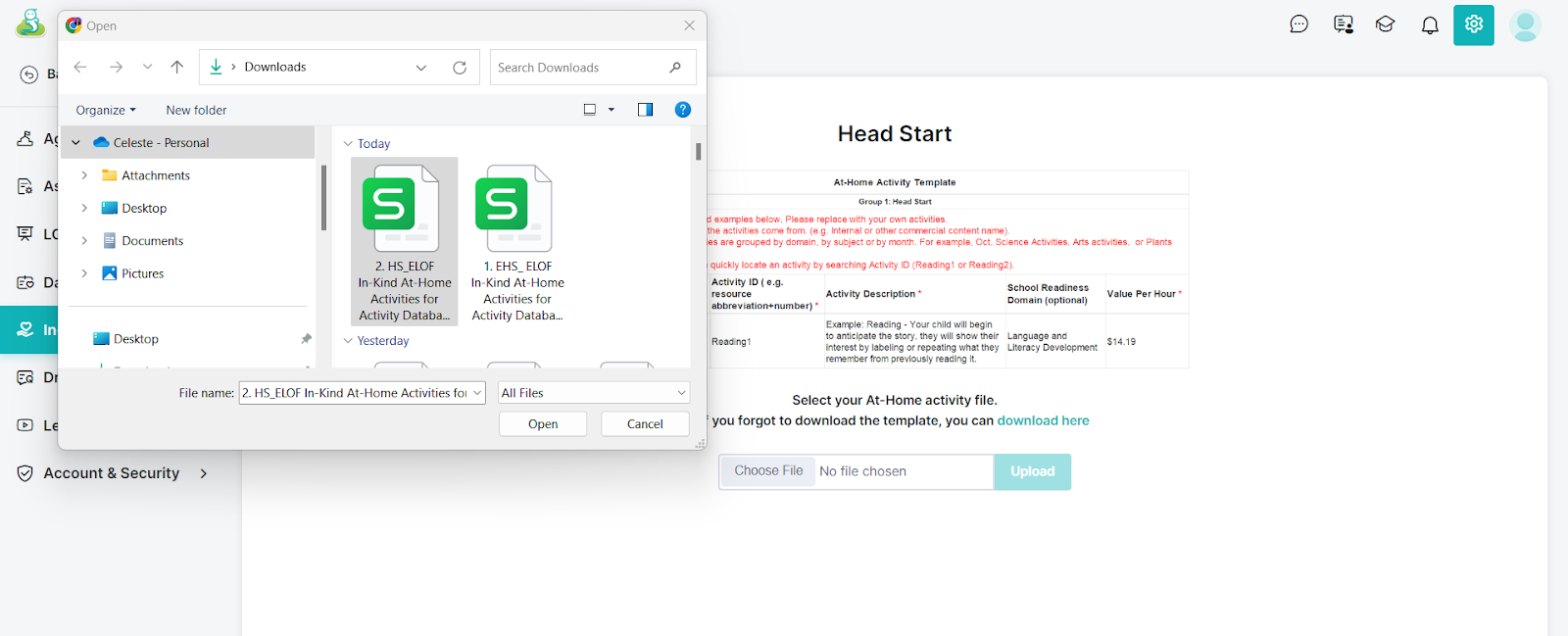Toggle the preview pane button
1568x636 pixels.
(x=645, y=110)
